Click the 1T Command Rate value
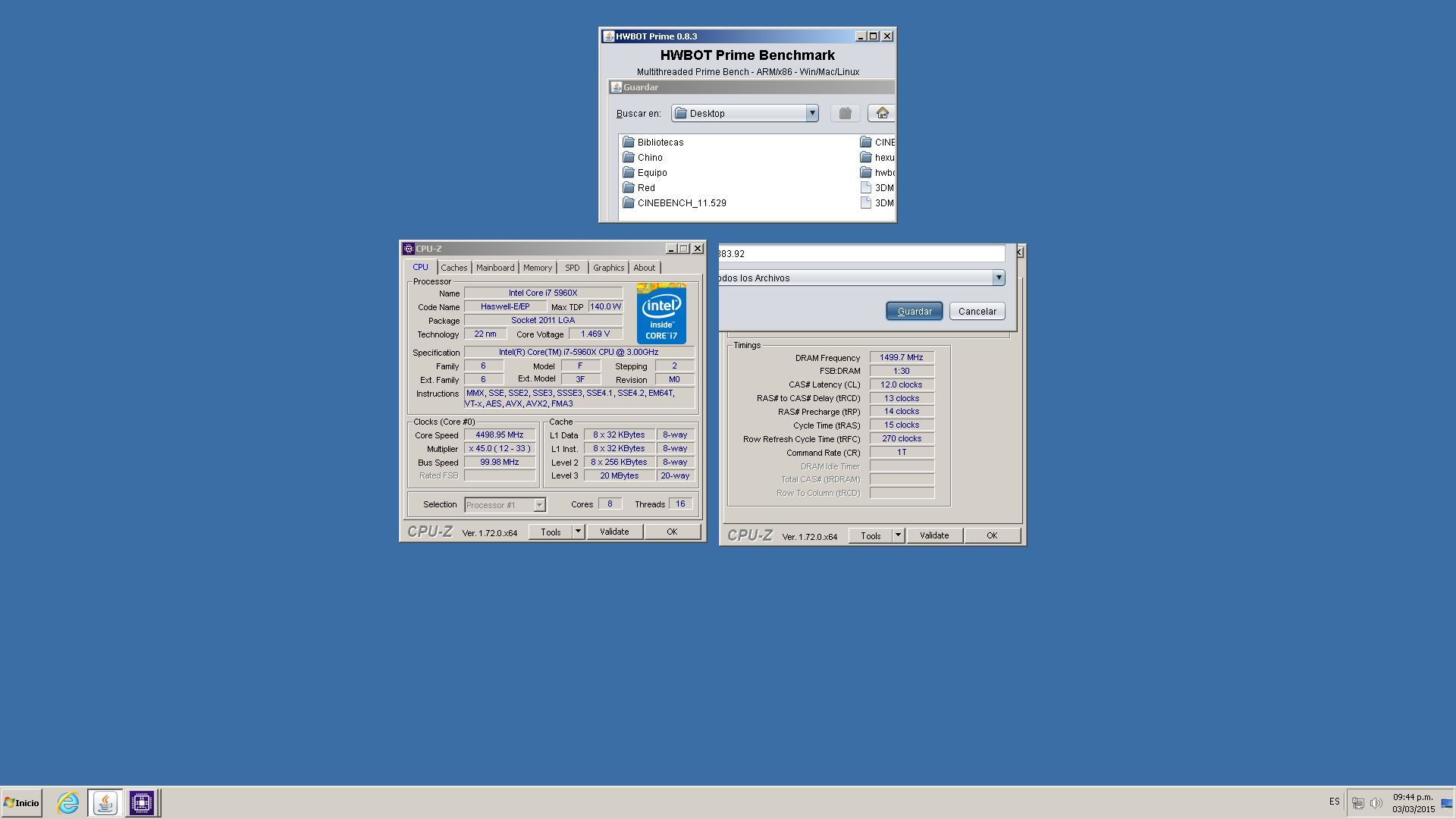The width and height of the screenshot is (1456, 819). [902, 452]
